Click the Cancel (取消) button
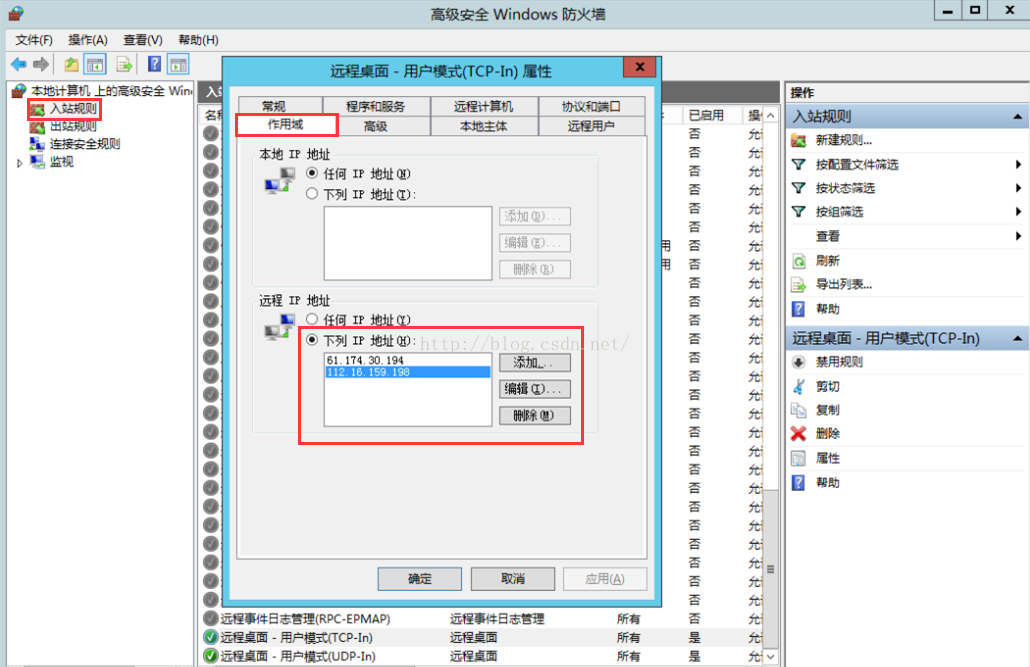This screenshot has width=1030, height=667. (x=513, y=579)
